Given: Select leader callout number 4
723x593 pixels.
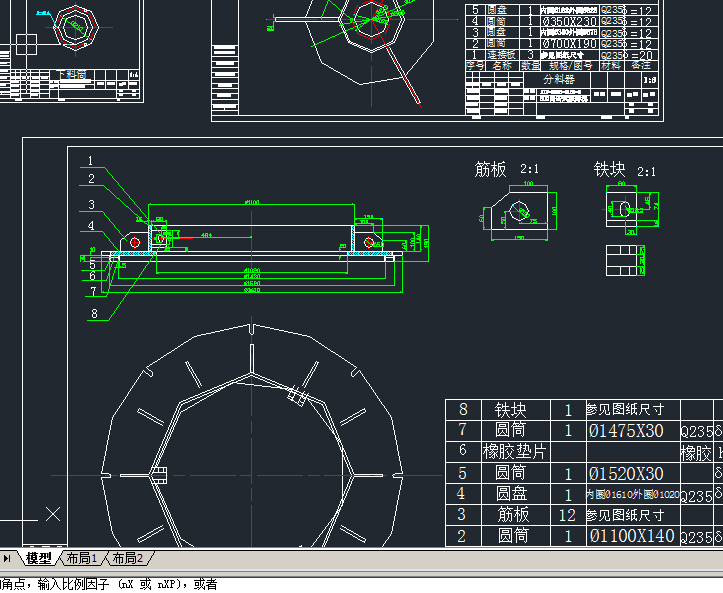Looking at the screenshot, I should 91,225.
